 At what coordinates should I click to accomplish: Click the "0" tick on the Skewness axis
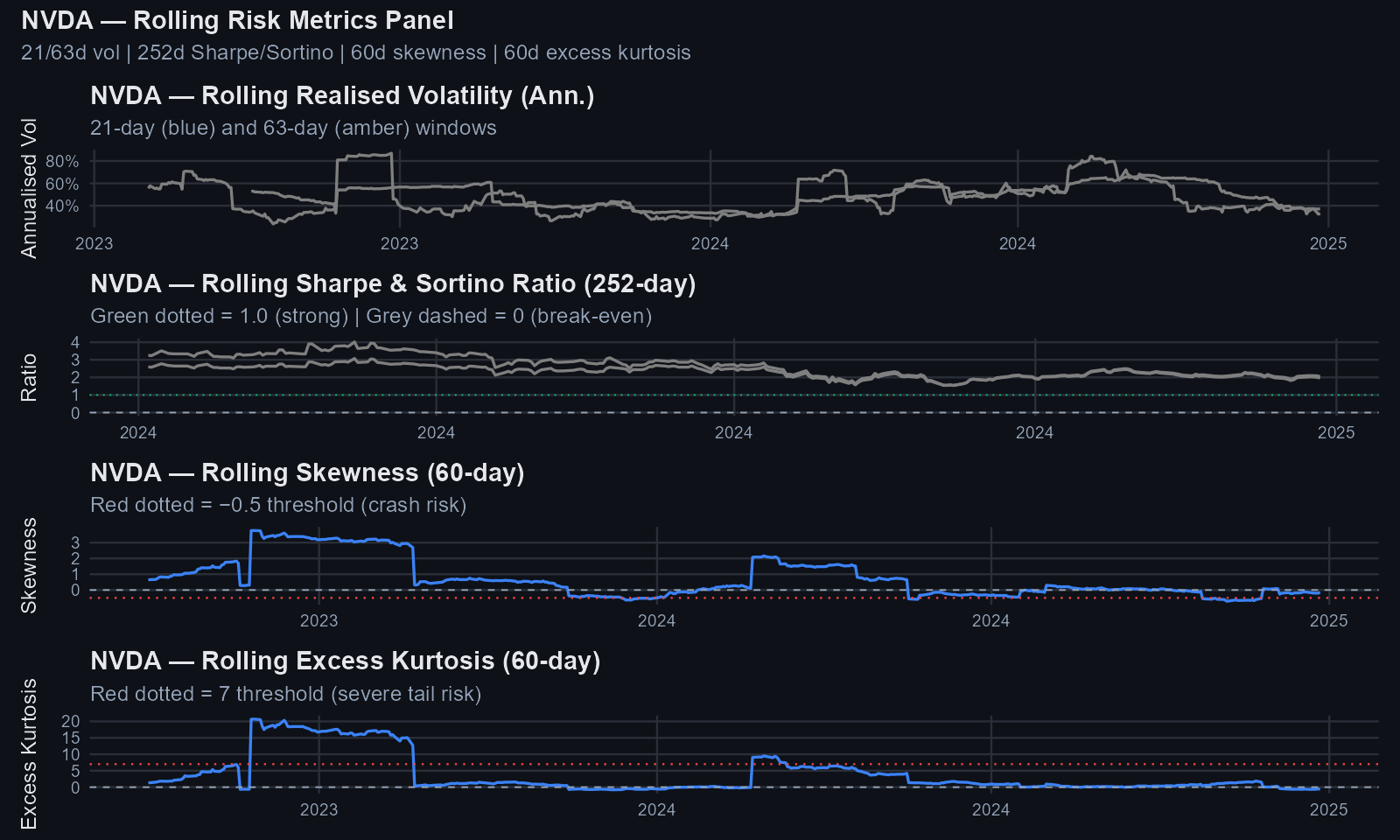click(x=75, y=590)
